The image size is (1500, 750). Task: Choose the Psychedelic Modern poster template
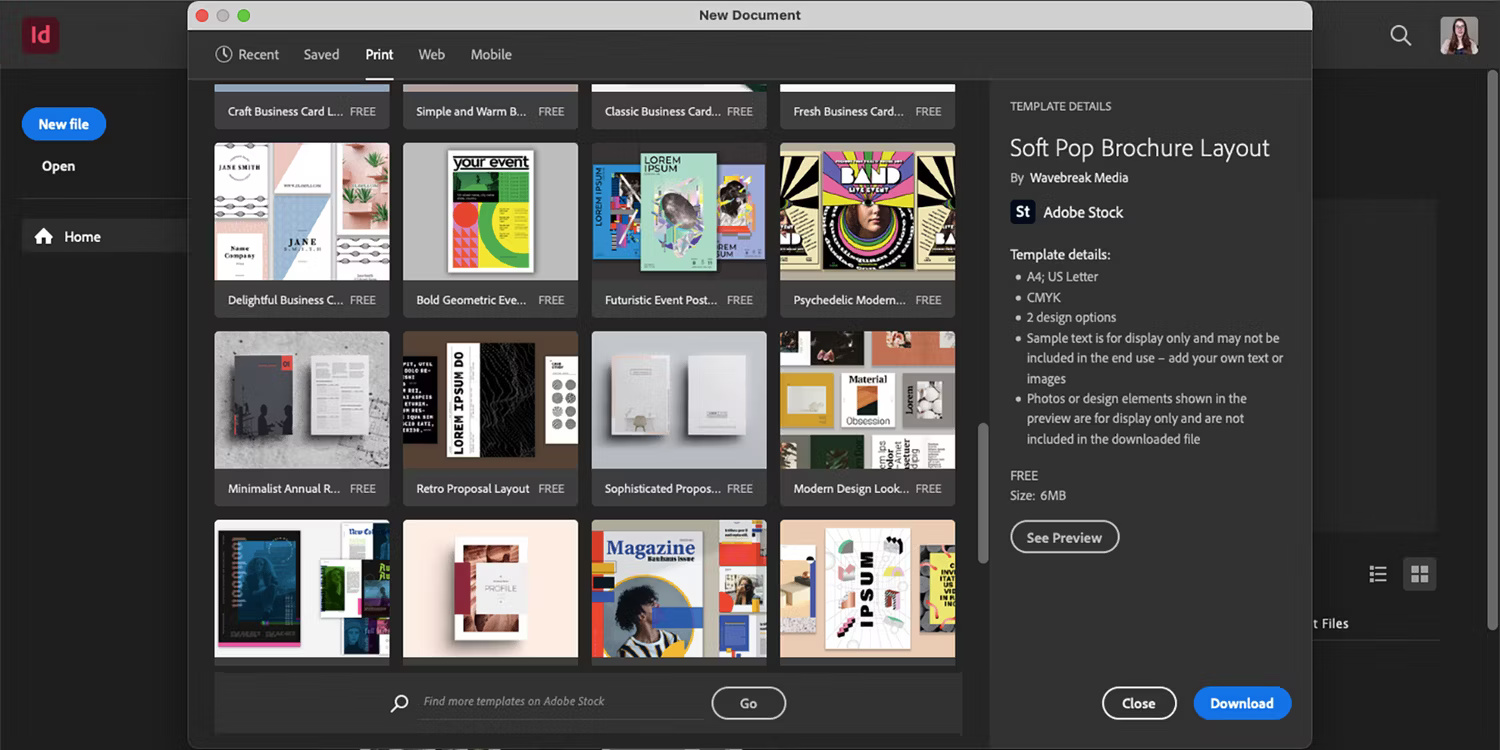pyautogui.click(x=867, y=211)
